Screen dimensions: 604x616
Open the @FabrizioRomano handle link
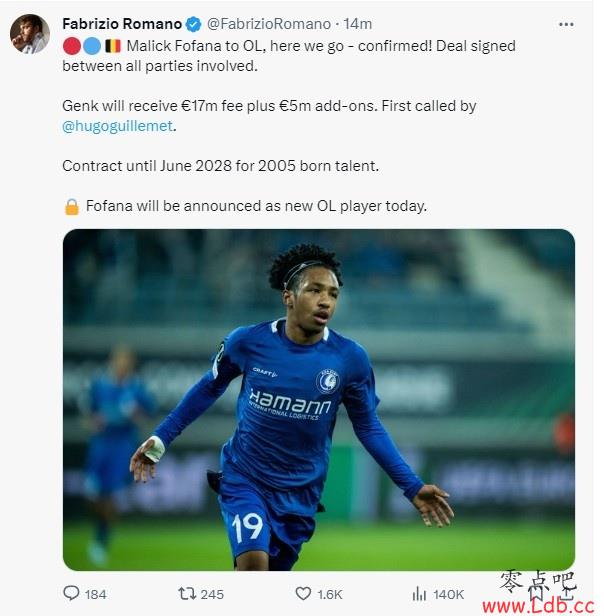(x=269, y=24)
